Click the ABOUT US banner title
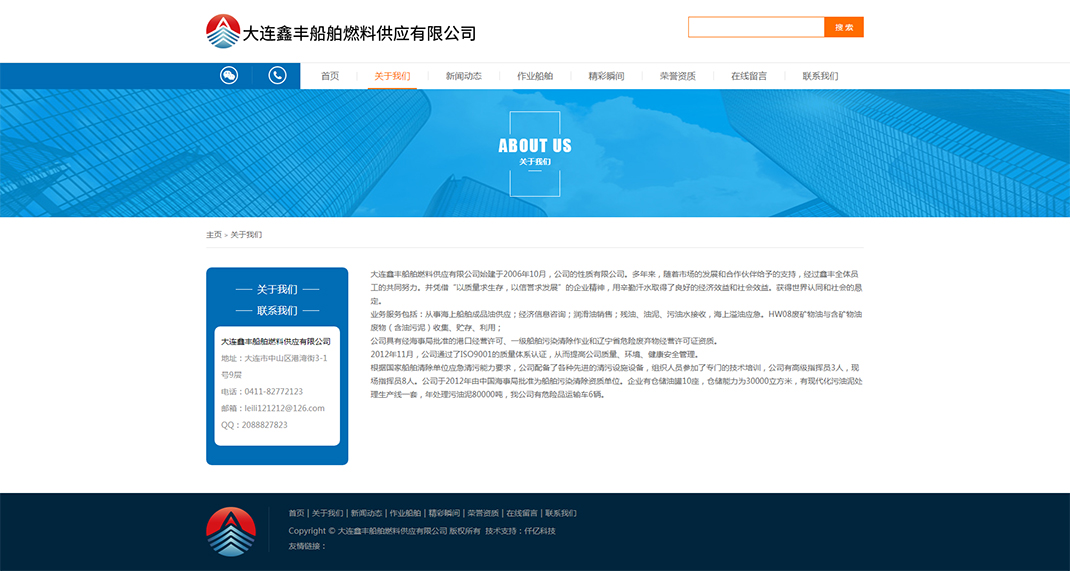1070x571 pixels. point(535,146)
